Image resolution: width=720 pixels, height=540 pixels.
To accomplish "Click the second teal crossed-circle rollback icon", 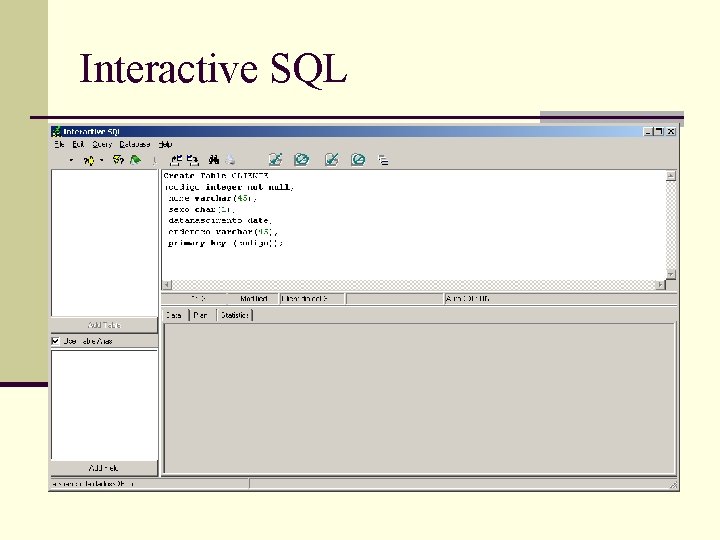I will (x=358, y=159).
